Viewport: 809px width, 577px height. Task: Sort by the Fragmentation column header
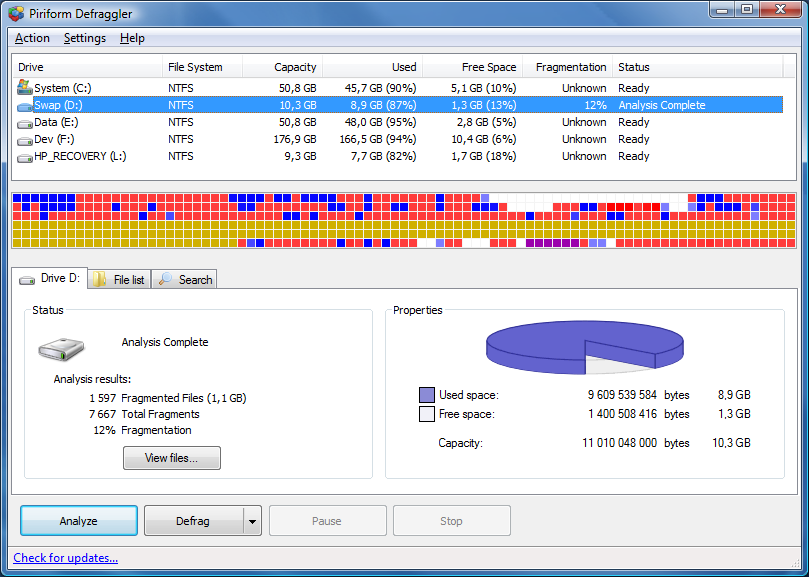tap(568, 67)
